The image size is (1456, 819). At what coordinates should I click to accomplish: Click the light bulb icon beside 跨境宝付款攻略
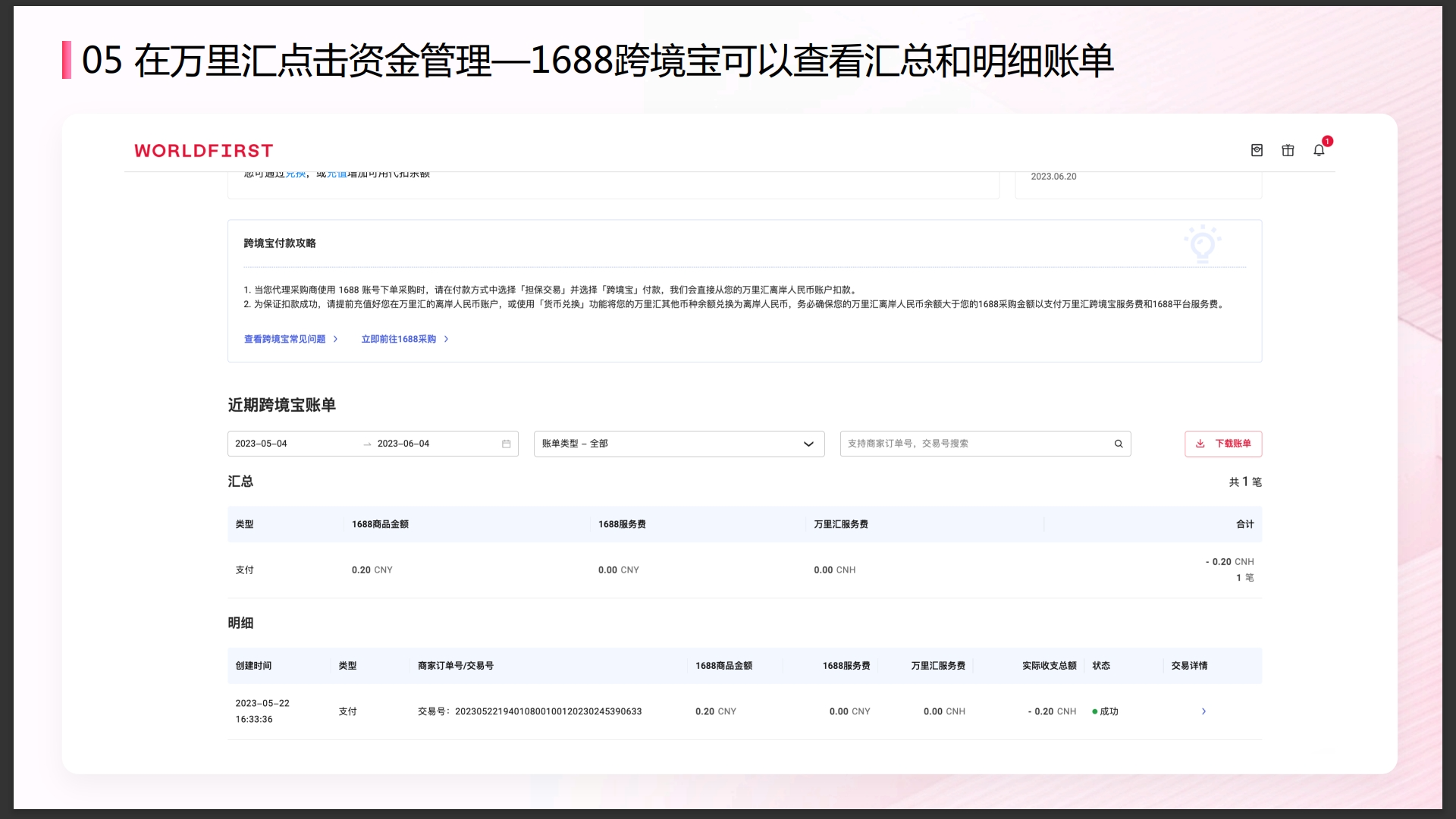coord(1203,244)
